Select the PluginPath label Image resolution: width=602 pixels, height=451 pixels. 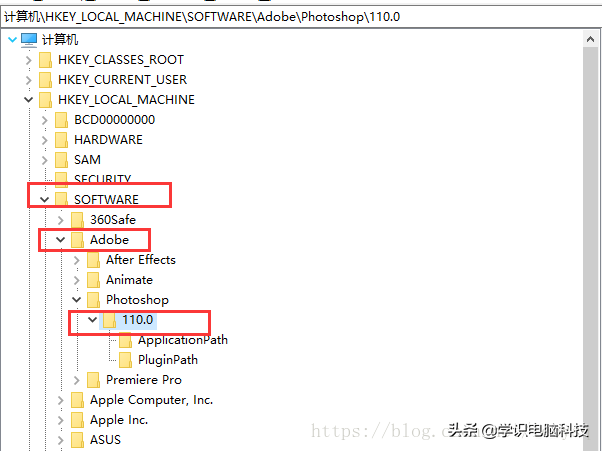168,360
